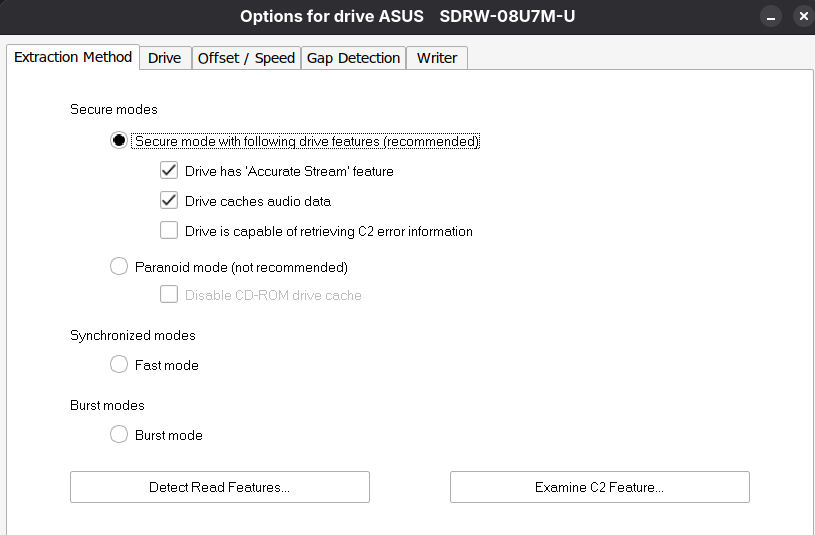Screen dimensions: 815x535
Task: Select the Gap Detection tab
Action: coord(353,58)
